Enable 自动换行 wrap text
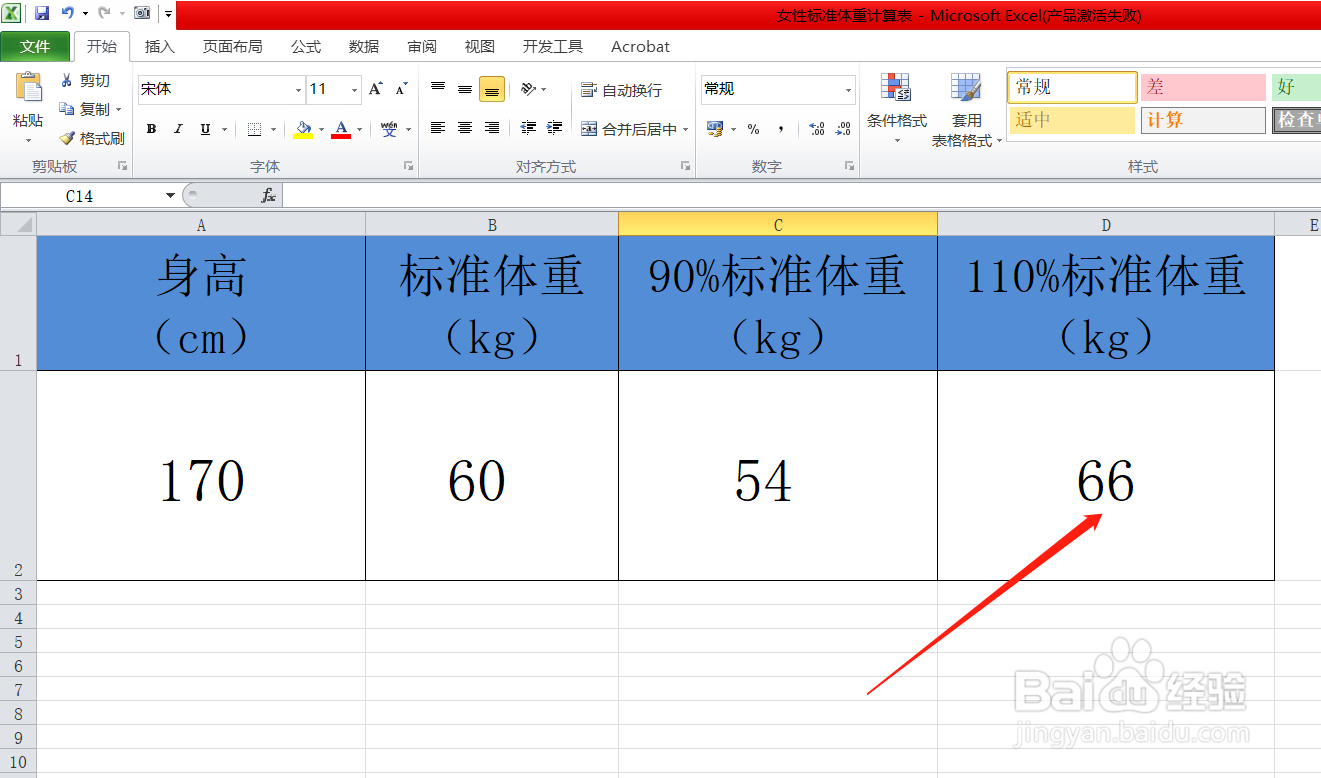The width and height of the screenshot is (1321, 778). point(621,90)
